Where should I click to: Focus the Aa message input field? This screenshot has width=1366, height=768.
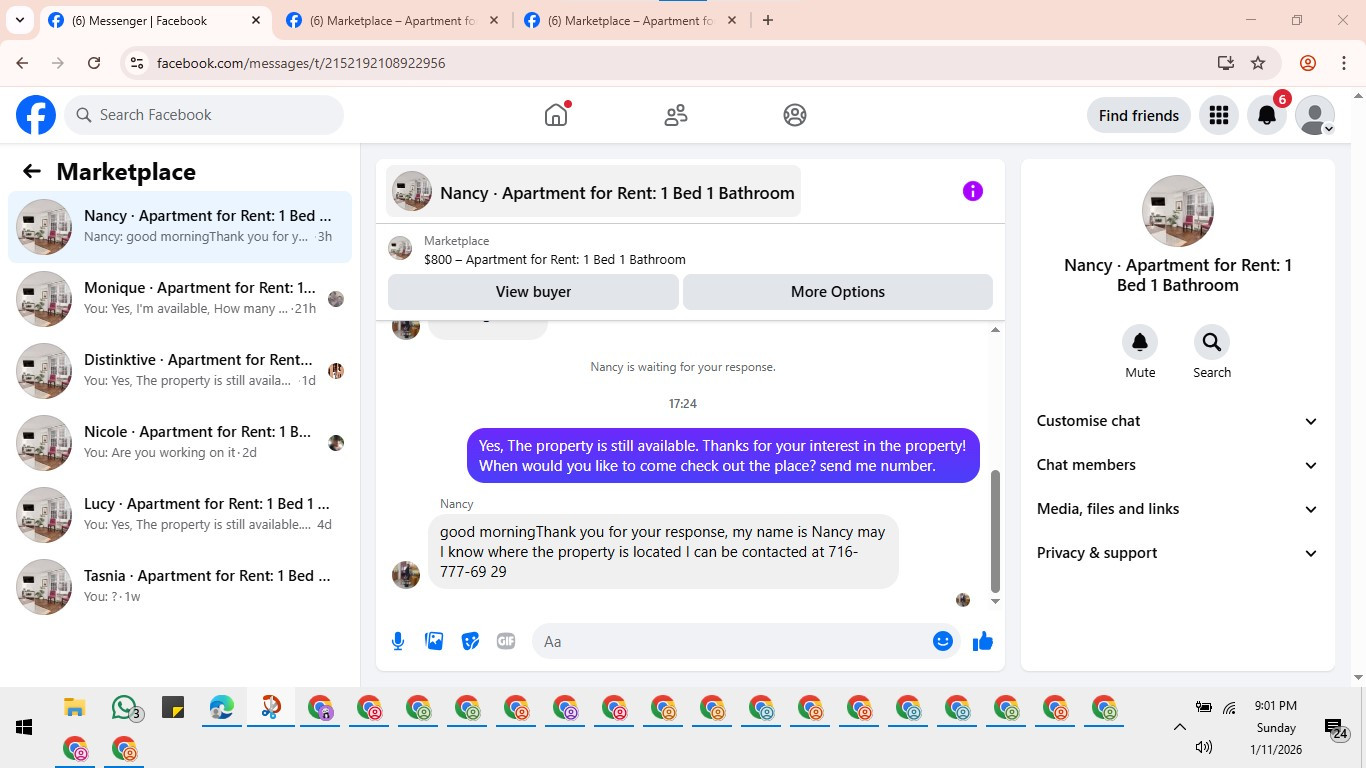(x=730, y=641)
